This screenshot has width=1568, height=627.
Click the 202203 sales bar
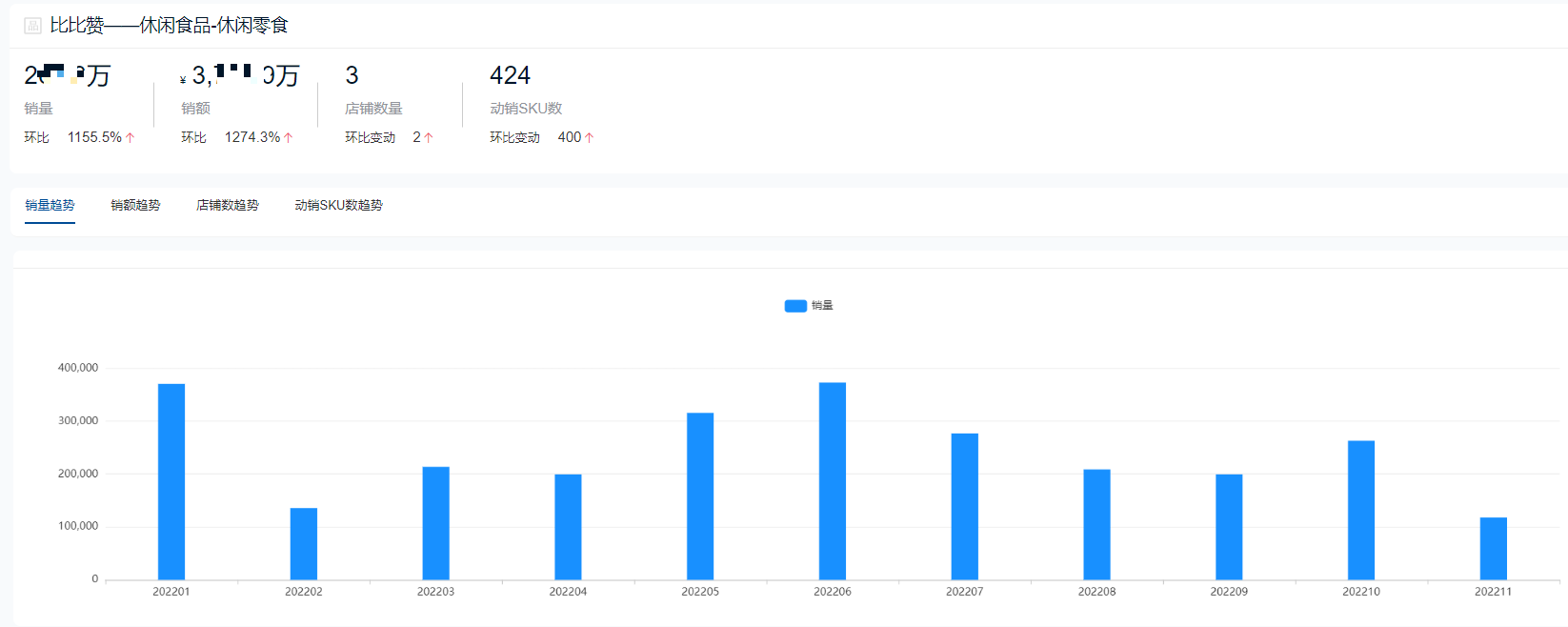tap(436, 523)
